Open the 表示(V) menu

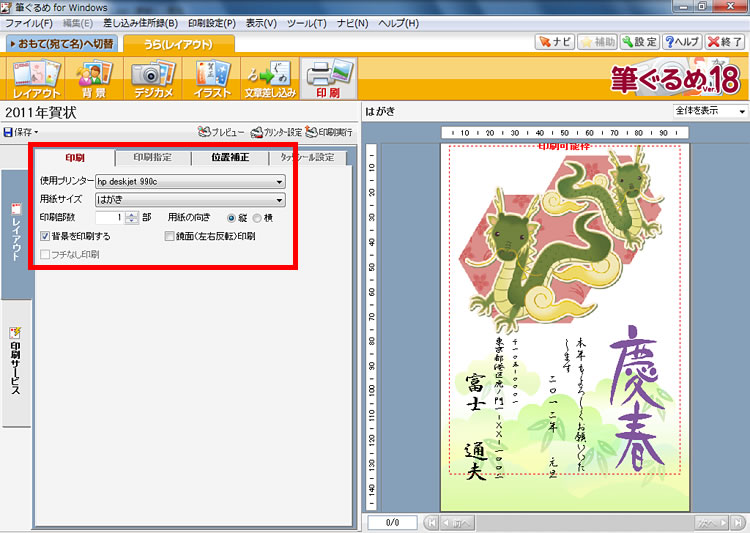(x=261, y=23)
